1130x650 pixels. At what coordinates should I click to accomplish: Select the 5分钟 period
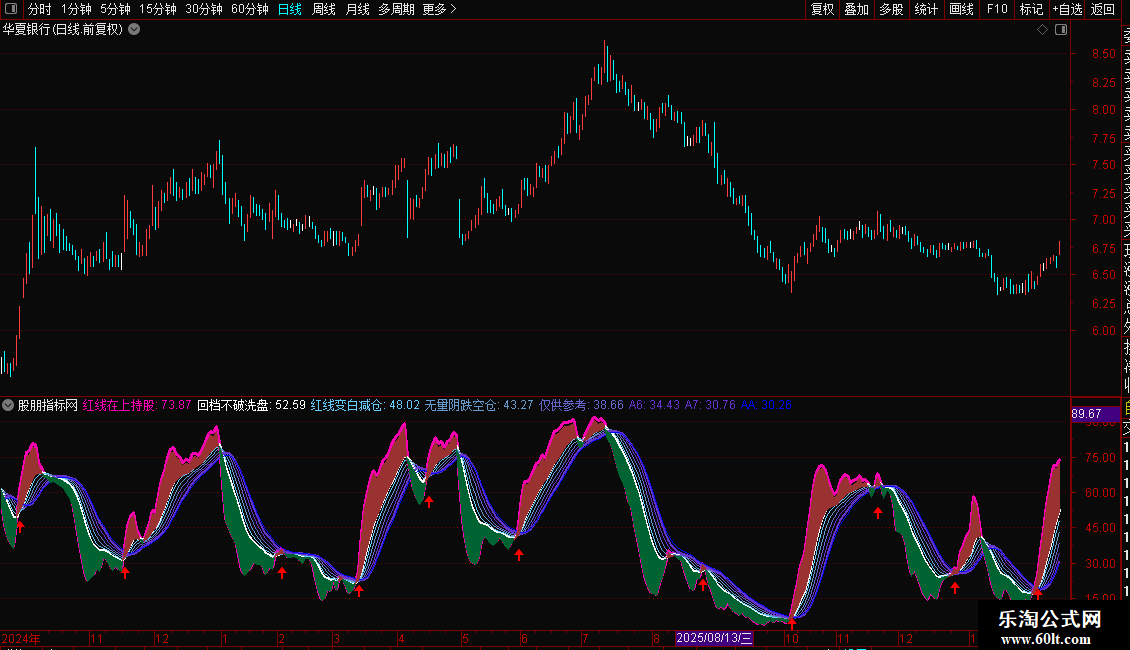[x=115, y=9]
